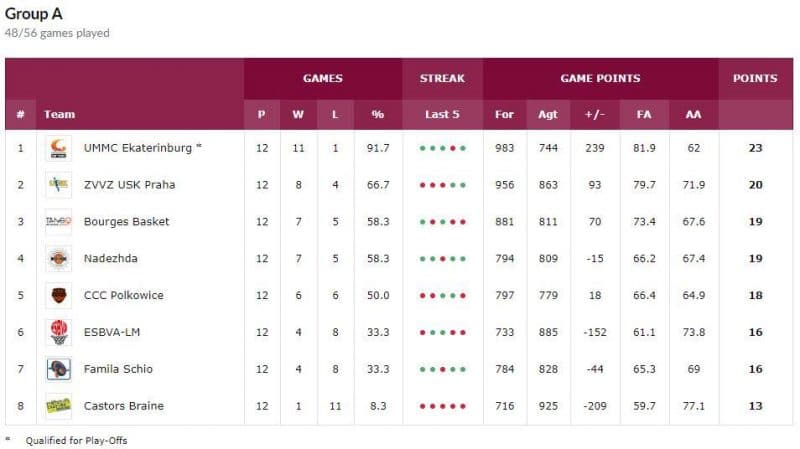Image resolution: width=800 pixels, height=449 pixels.
Task: Sort the table by W column
Action: (298, 114)
